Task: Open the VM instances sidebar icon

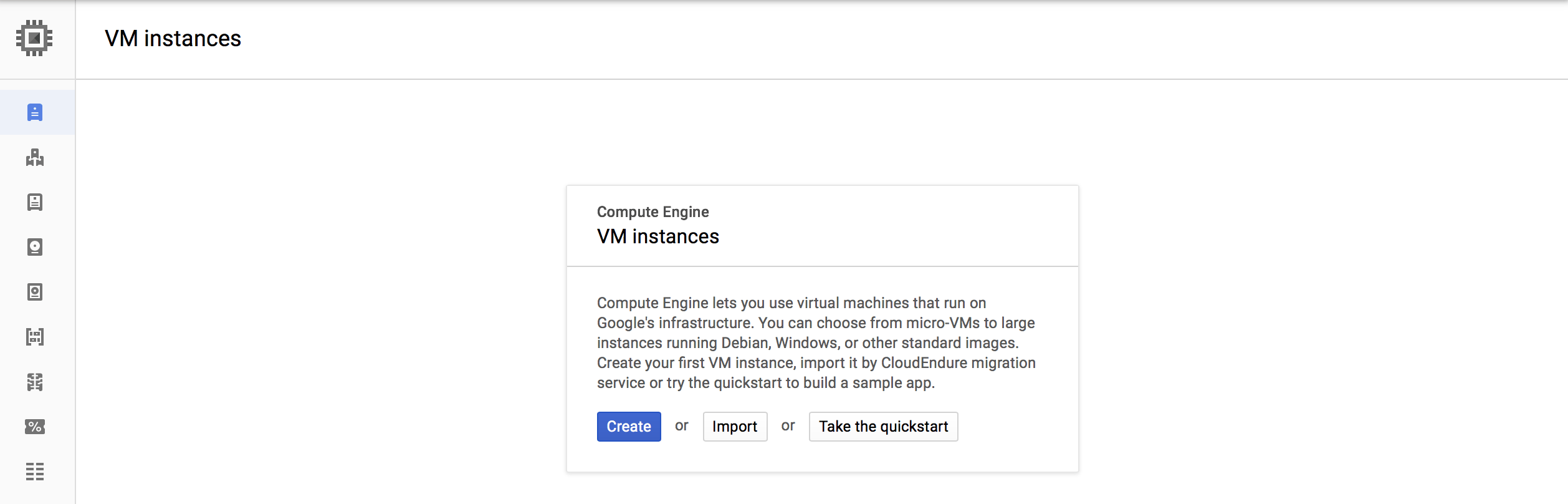Action: click(x=35, y=112)
